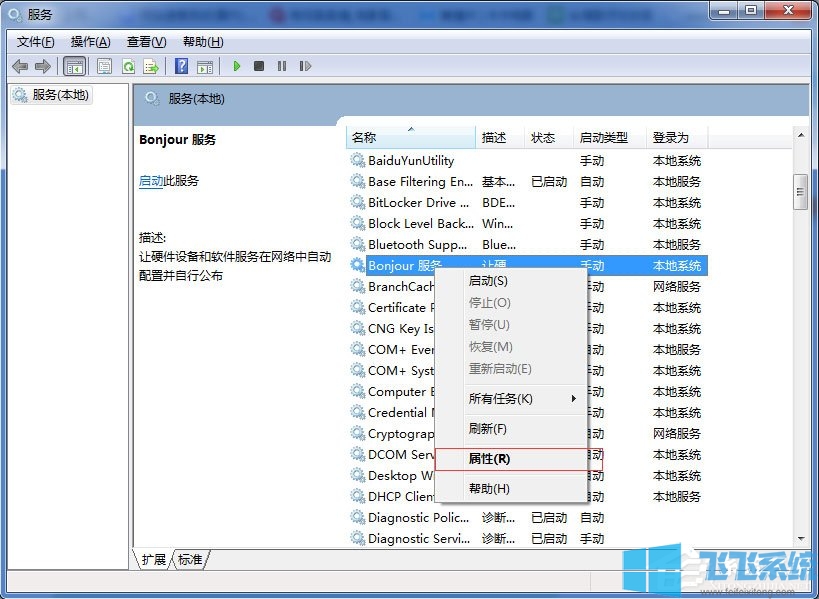Select the green start service icon
The width and height of the screenshot is (819, 599).
(x=236, y=66)
